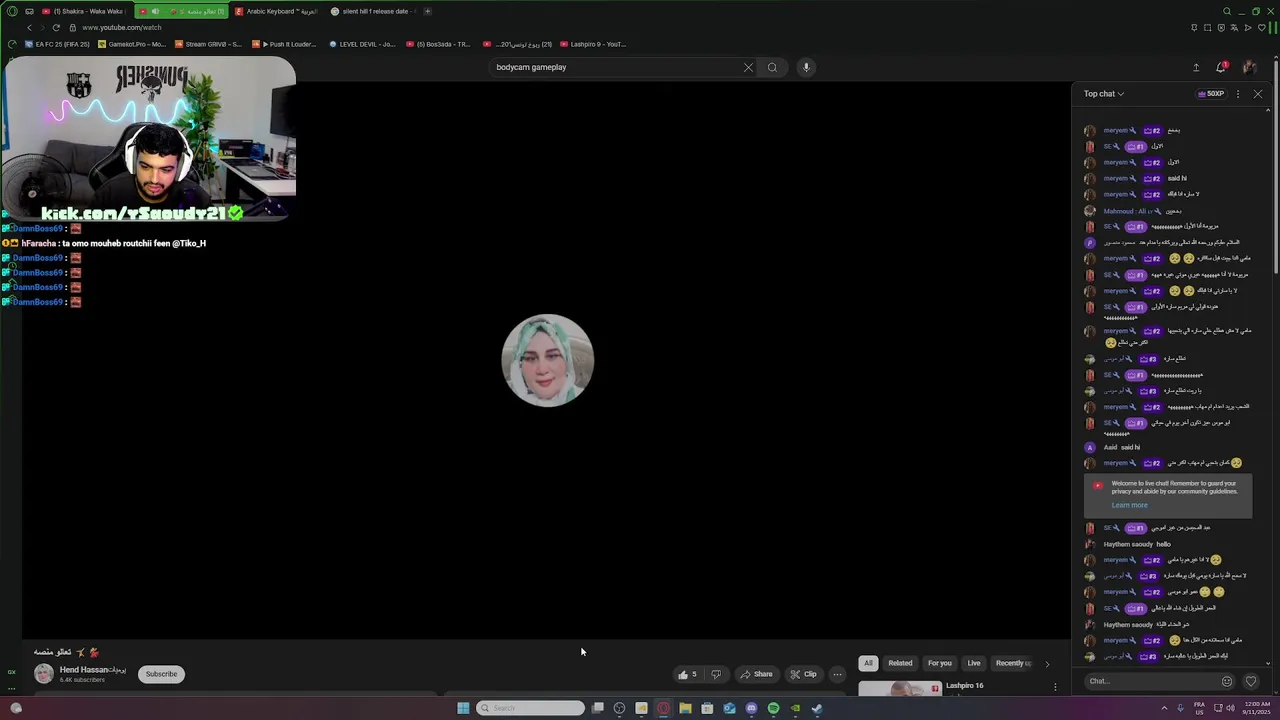Show hidden system tray icons chevron

[1164, 708]
